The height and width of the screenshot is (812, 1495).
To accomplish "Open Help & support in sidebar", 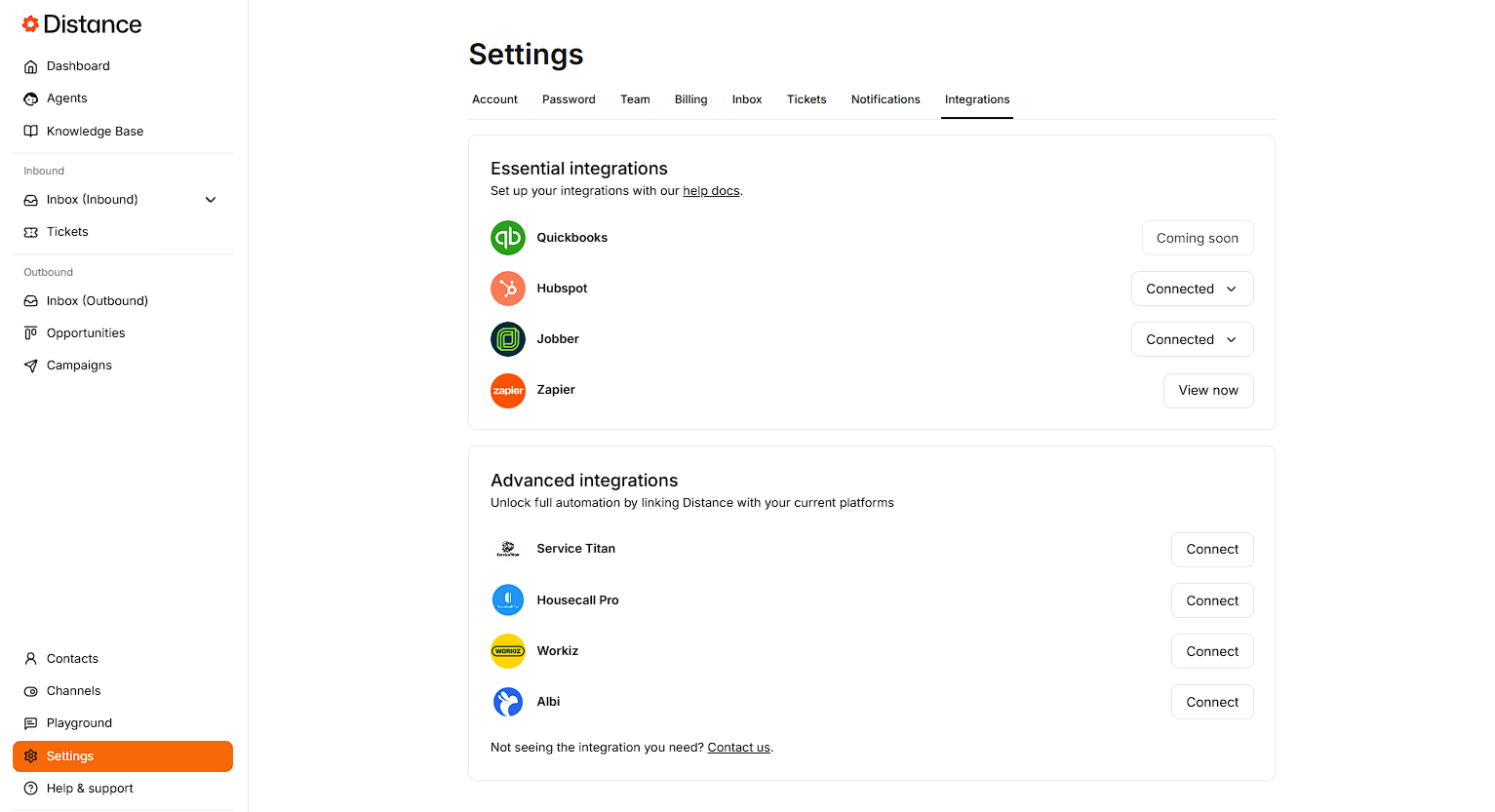I will [90, 789].
